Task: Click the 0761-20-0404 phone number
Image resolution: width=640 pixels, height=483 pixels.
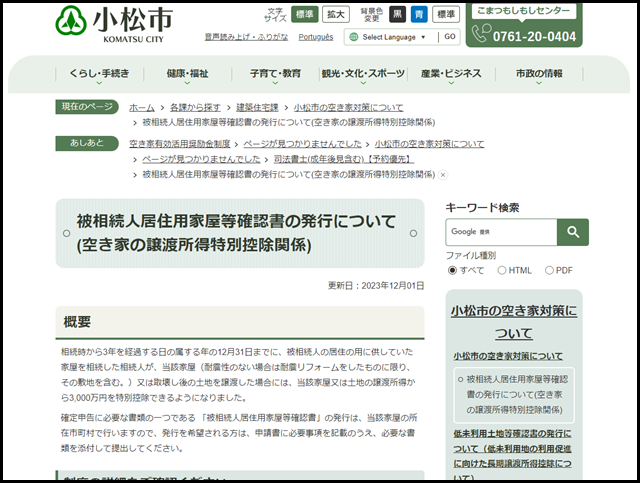Action: [x=534, y=37]
